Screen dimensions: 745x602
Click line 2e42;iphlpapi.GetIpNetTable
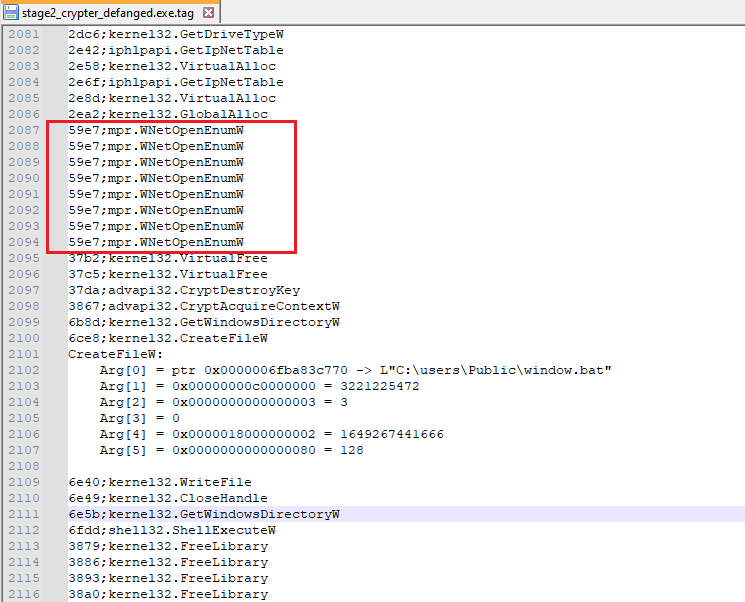coord(176,50)
